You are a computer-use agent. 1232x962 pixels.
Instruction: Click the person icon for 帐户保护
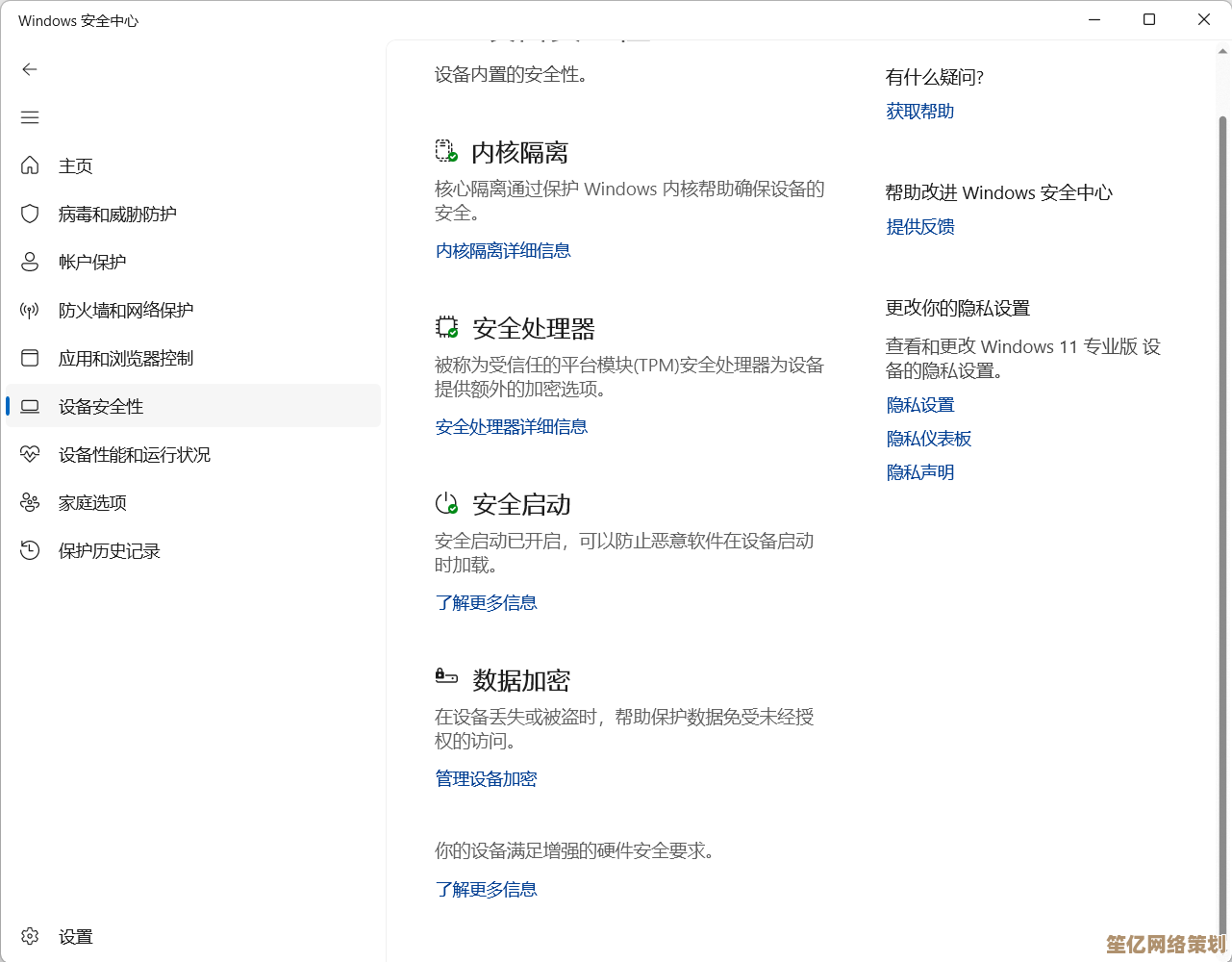coord(30,262)
